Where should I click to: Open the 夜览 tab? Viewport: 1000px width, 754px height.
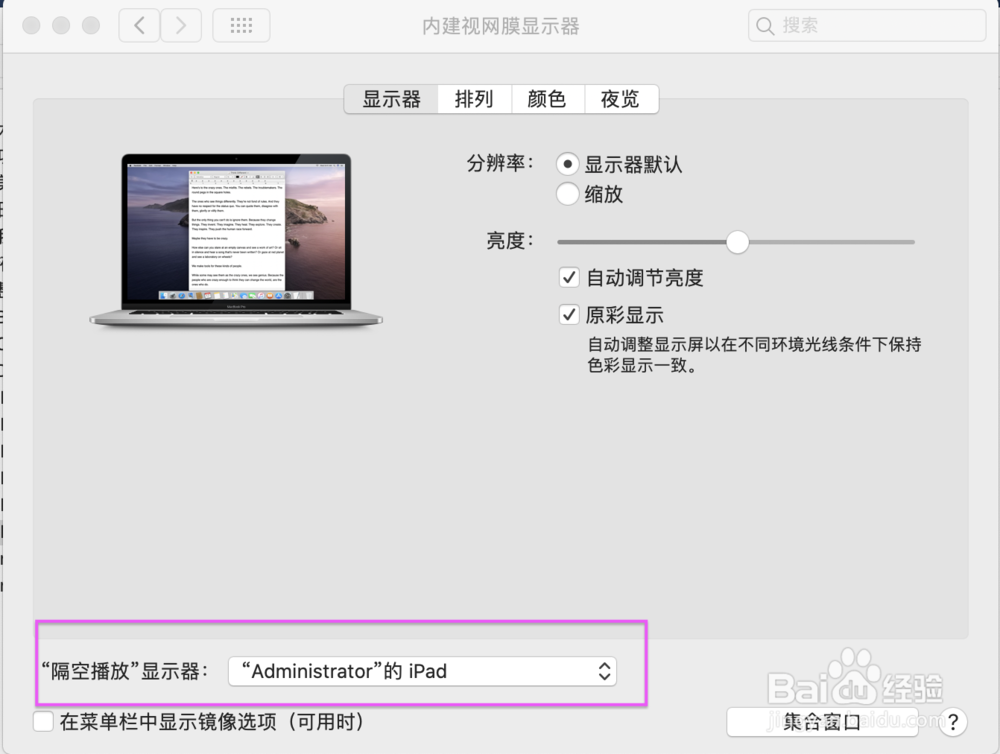pyautogui.click(x=621, y=100)
